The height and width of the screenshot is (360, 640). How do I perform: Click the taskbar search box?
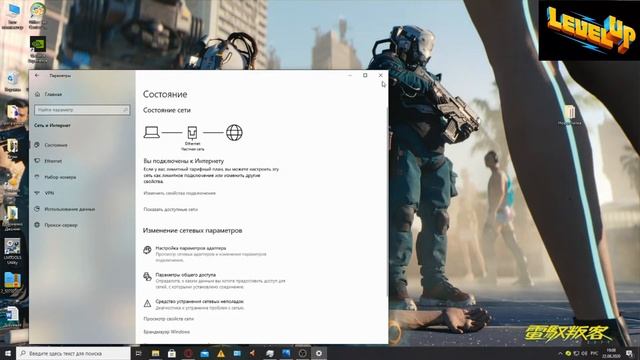(x=73, y=353)
